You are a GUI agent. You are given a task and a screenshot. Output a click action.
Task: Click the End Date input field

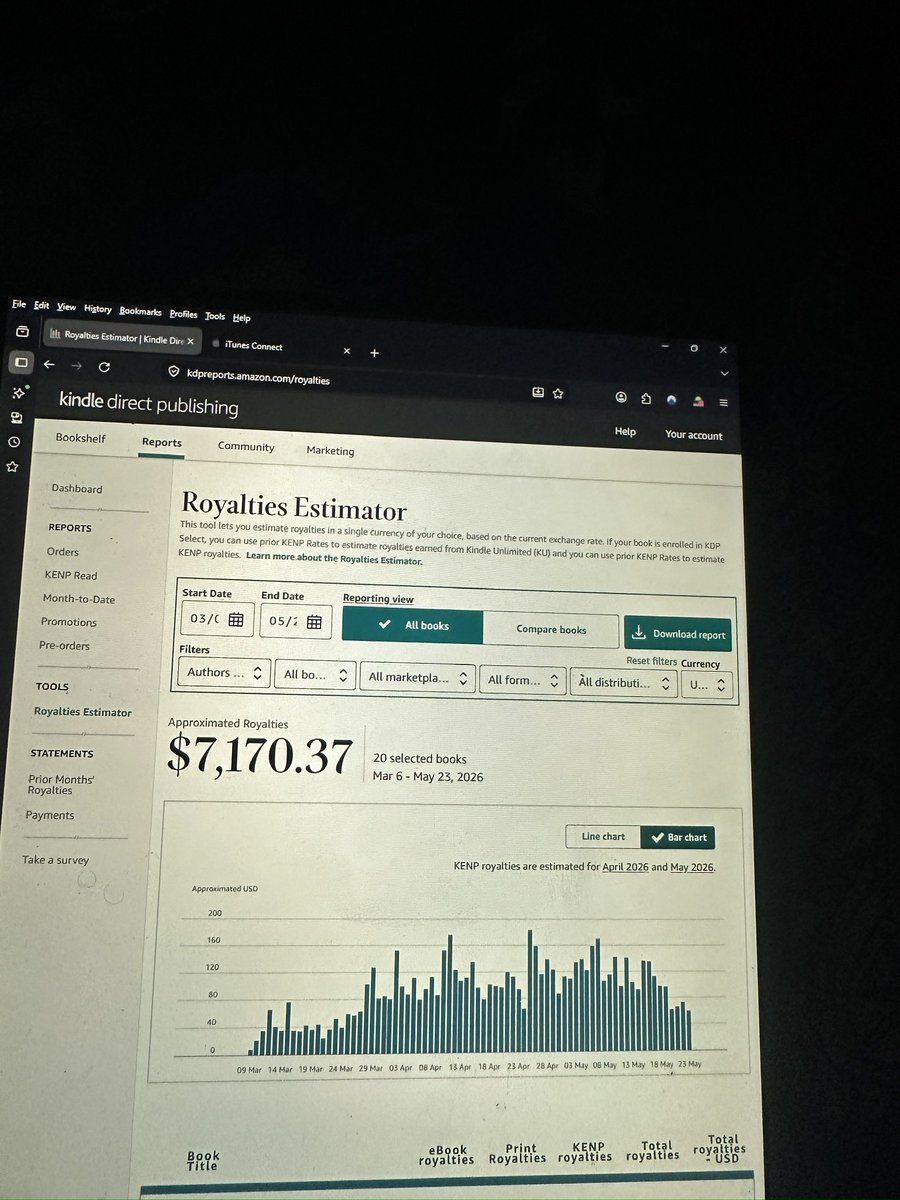point(295,621)
